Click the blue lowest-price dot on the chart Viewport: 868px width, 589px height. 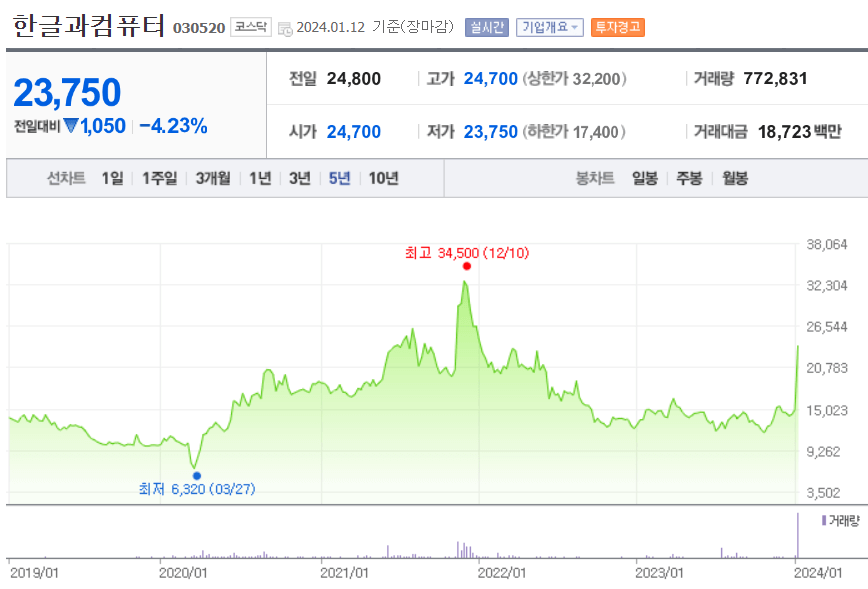pyautogui.click(x=197, y=476)
